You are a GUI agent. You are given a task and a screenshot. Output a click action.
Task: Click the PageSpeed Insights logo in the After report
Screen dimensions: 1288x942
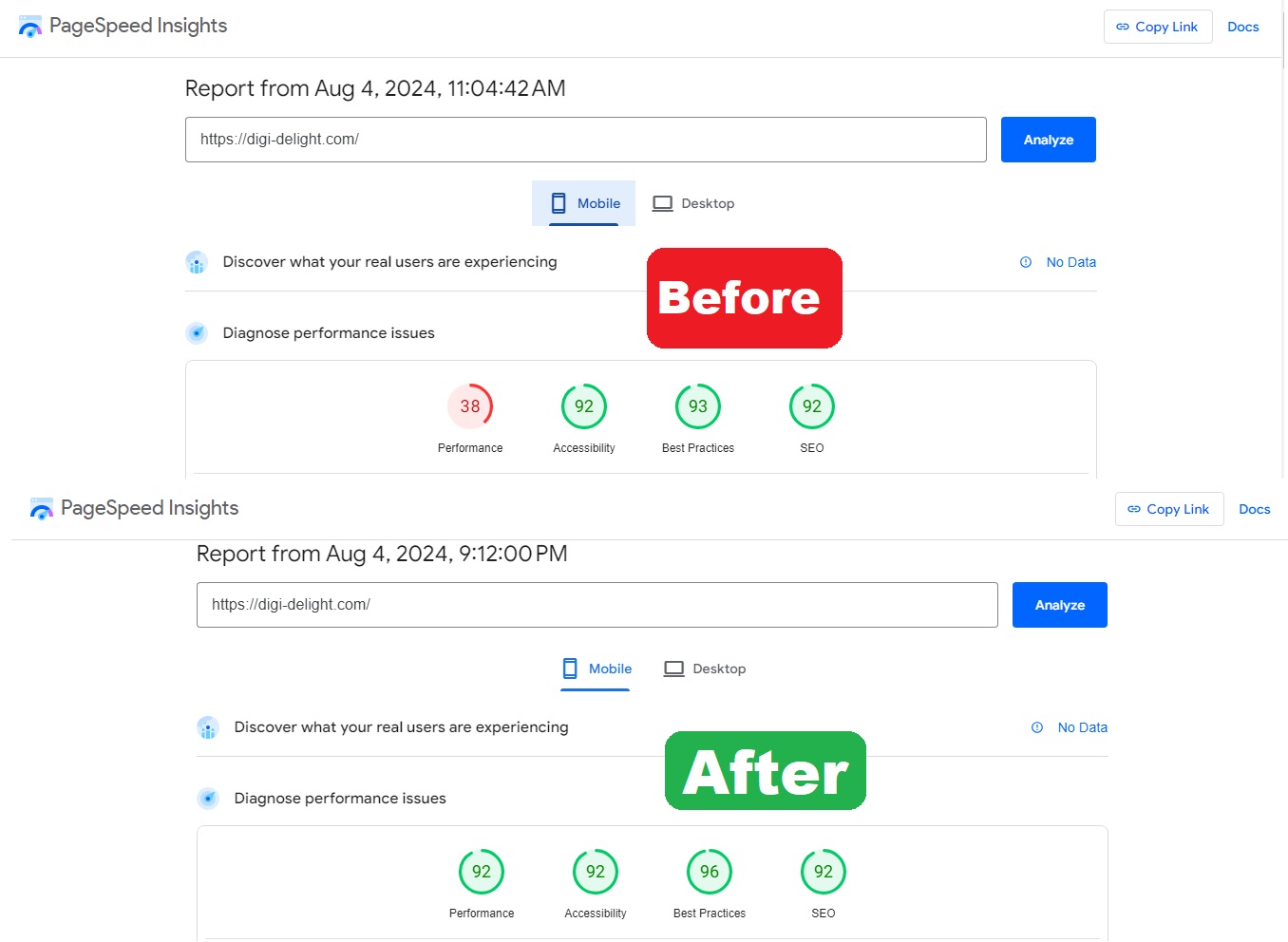pos(42,509)
